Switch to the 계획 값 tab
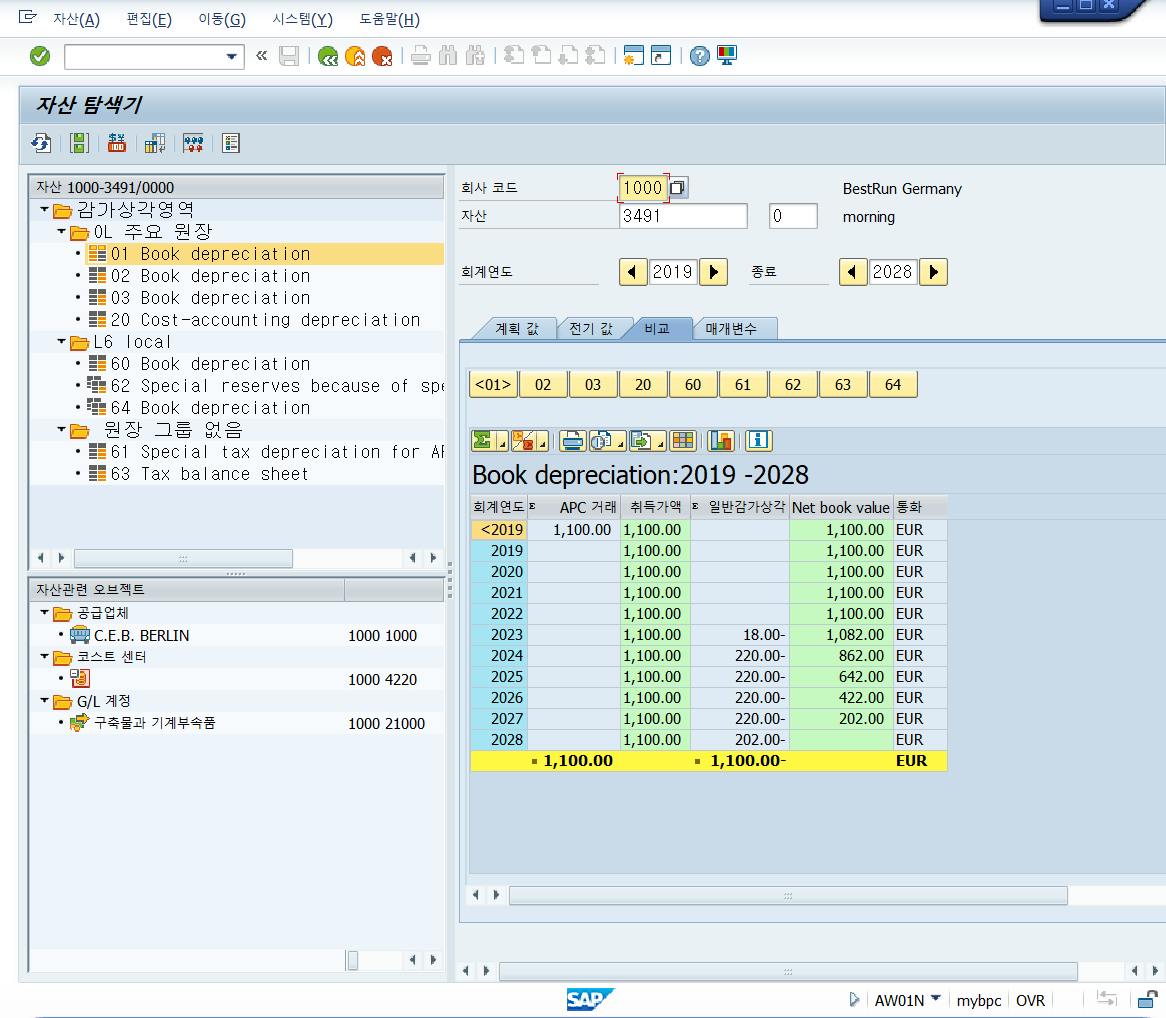 pos(517,329)
